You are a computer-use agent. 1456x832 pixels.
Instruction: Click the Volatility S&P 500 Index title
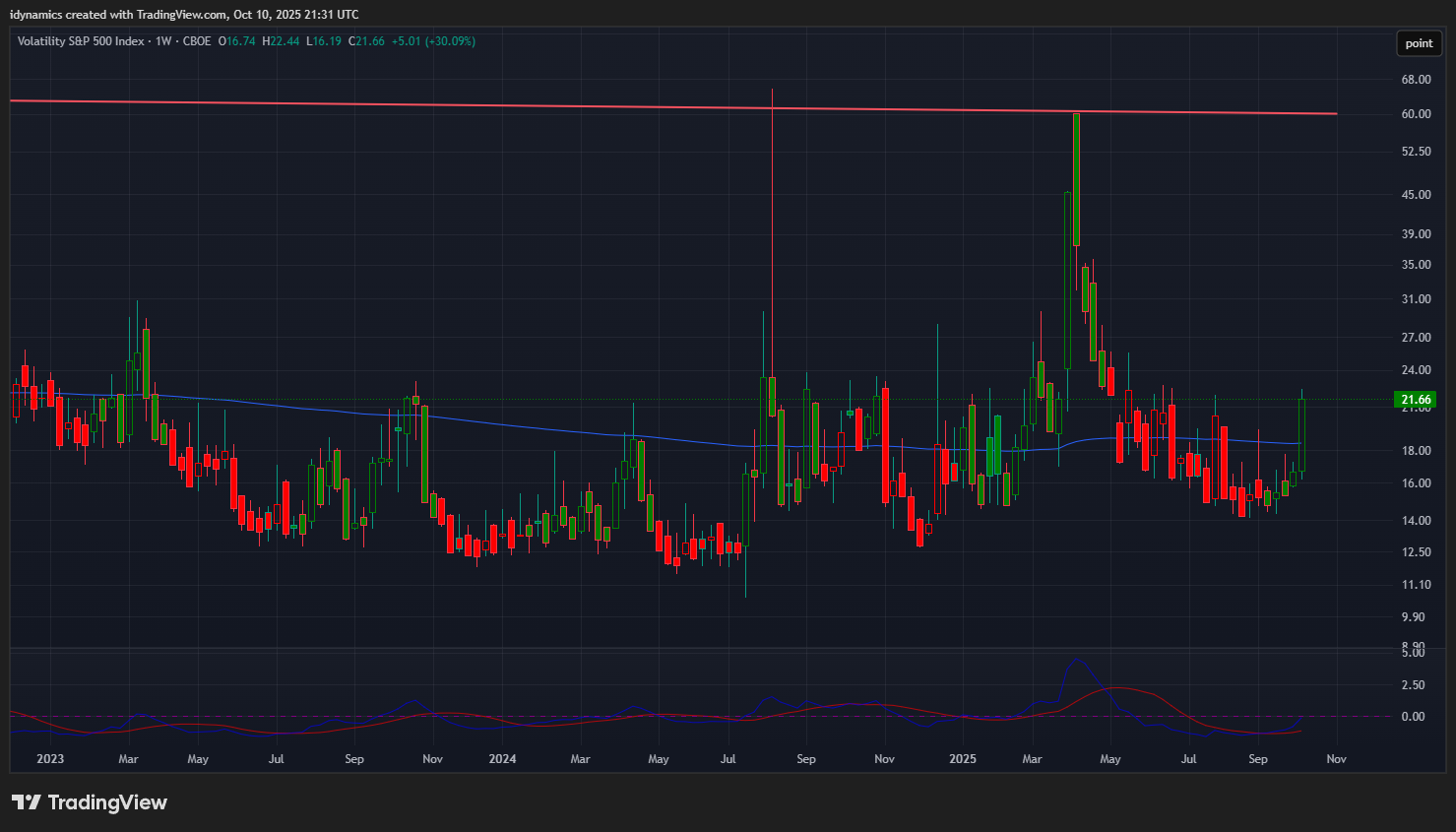coord(81,41)
